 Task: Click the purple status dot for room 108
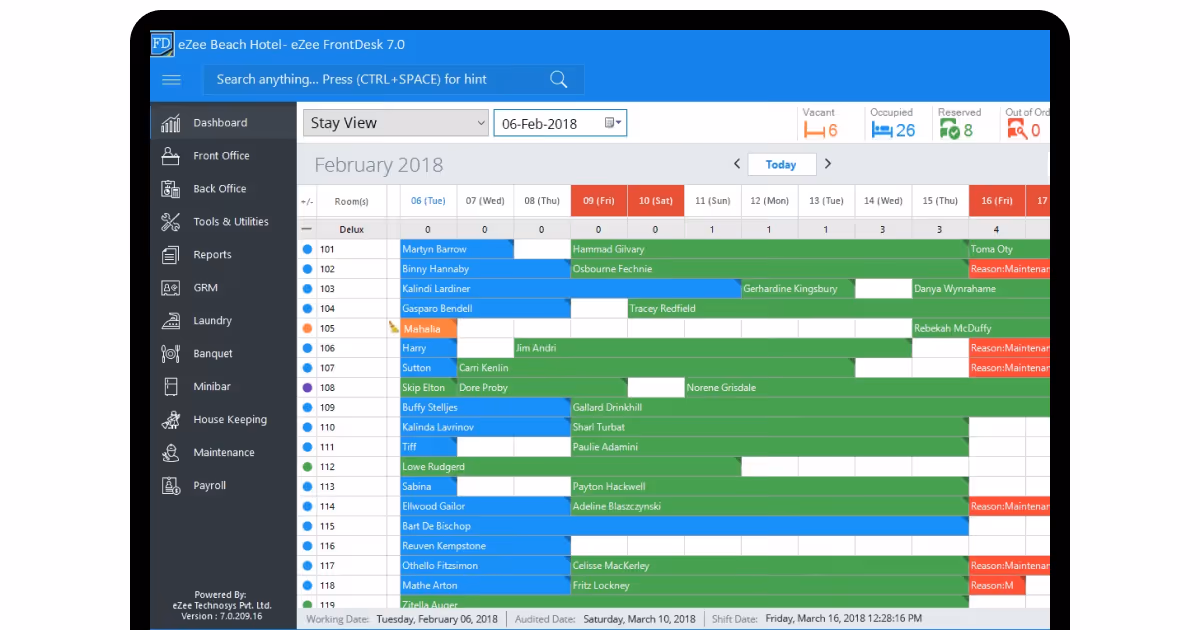307,387
